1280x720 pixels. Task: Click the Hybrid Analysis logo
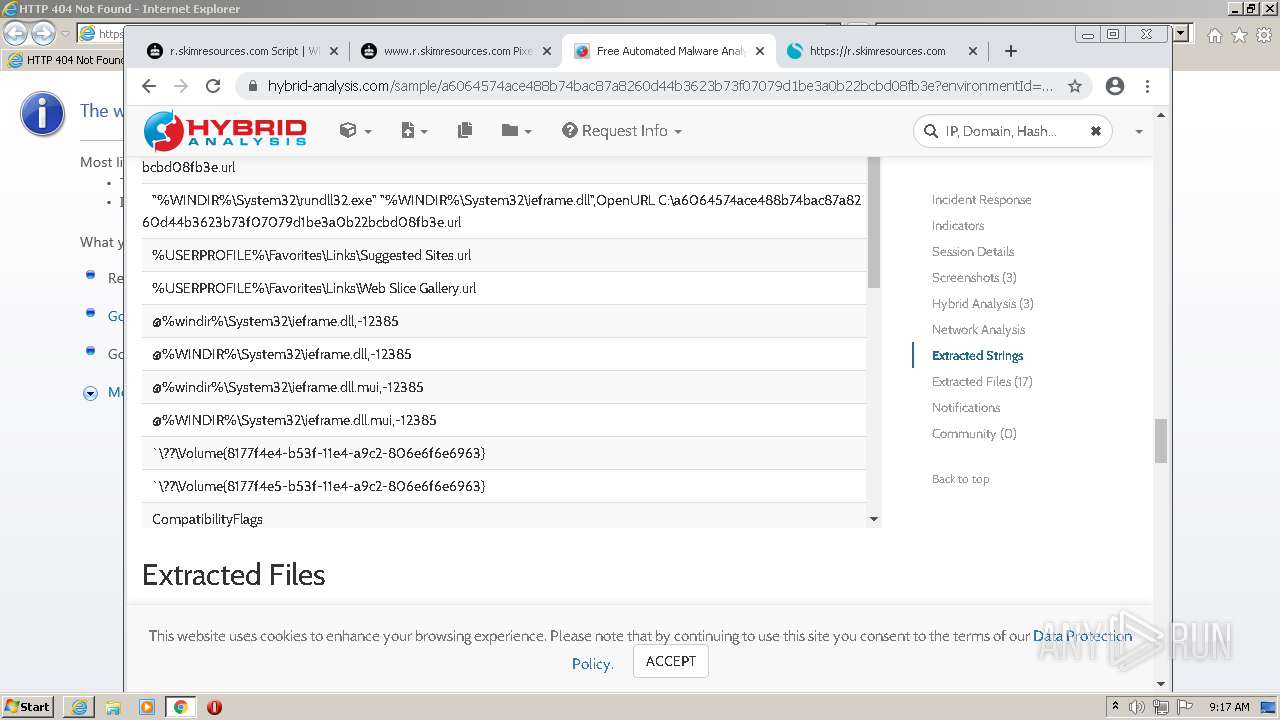click(x=225, y=131)
